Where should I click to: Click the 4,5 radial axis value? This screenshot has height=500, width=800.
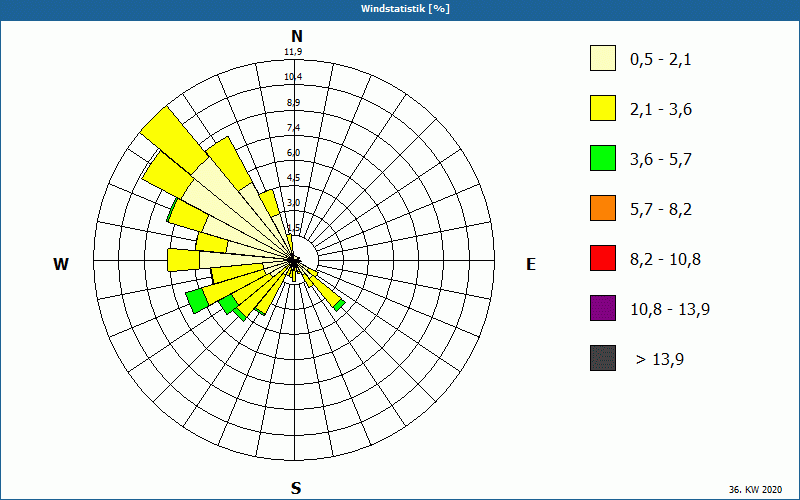point(293,178)
